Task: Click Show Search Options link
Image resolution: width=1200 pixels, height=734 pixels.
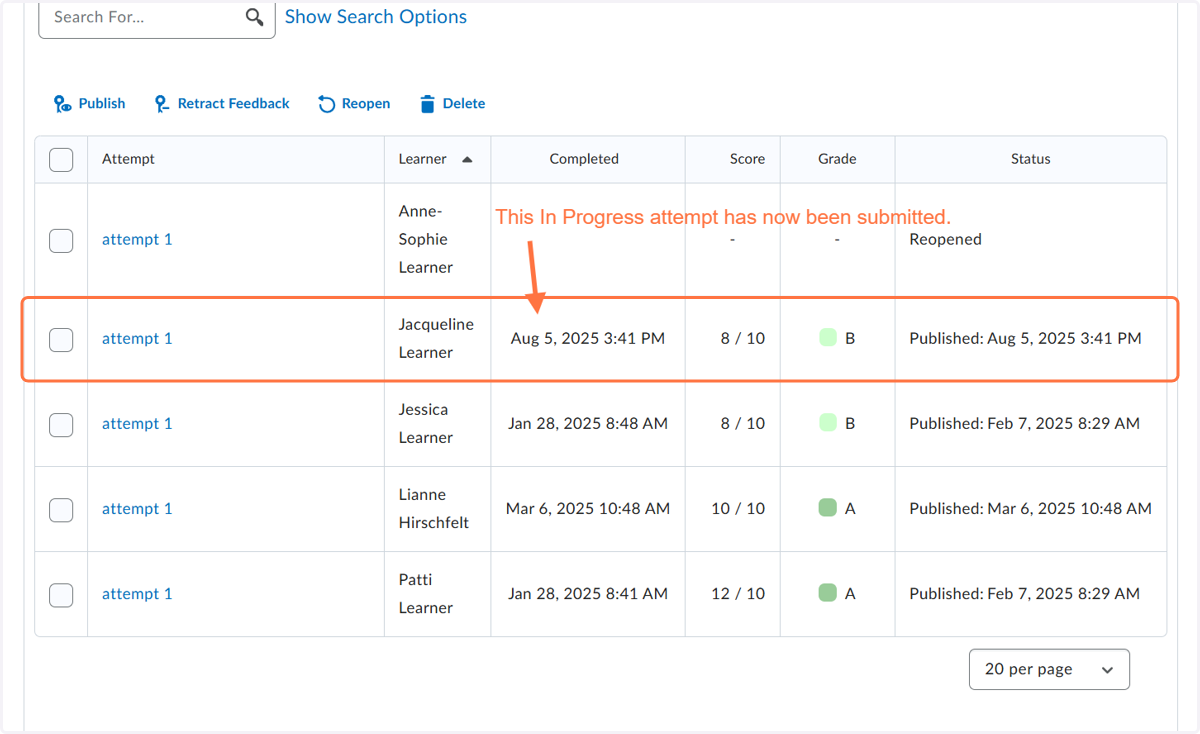Action: click(376, 17)
